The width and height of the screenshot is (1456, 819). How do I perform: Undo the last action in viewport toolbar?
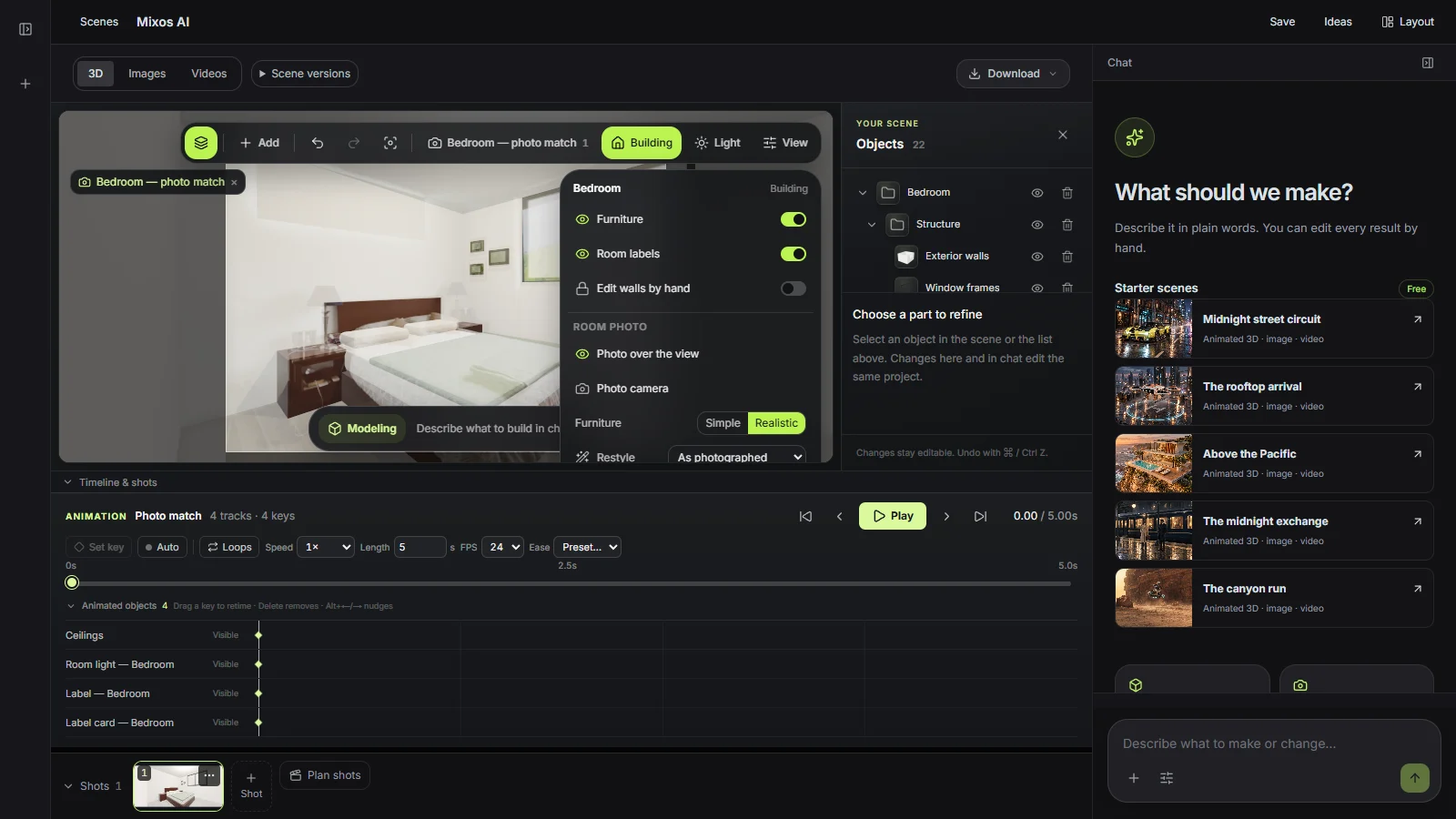(318, 143)
